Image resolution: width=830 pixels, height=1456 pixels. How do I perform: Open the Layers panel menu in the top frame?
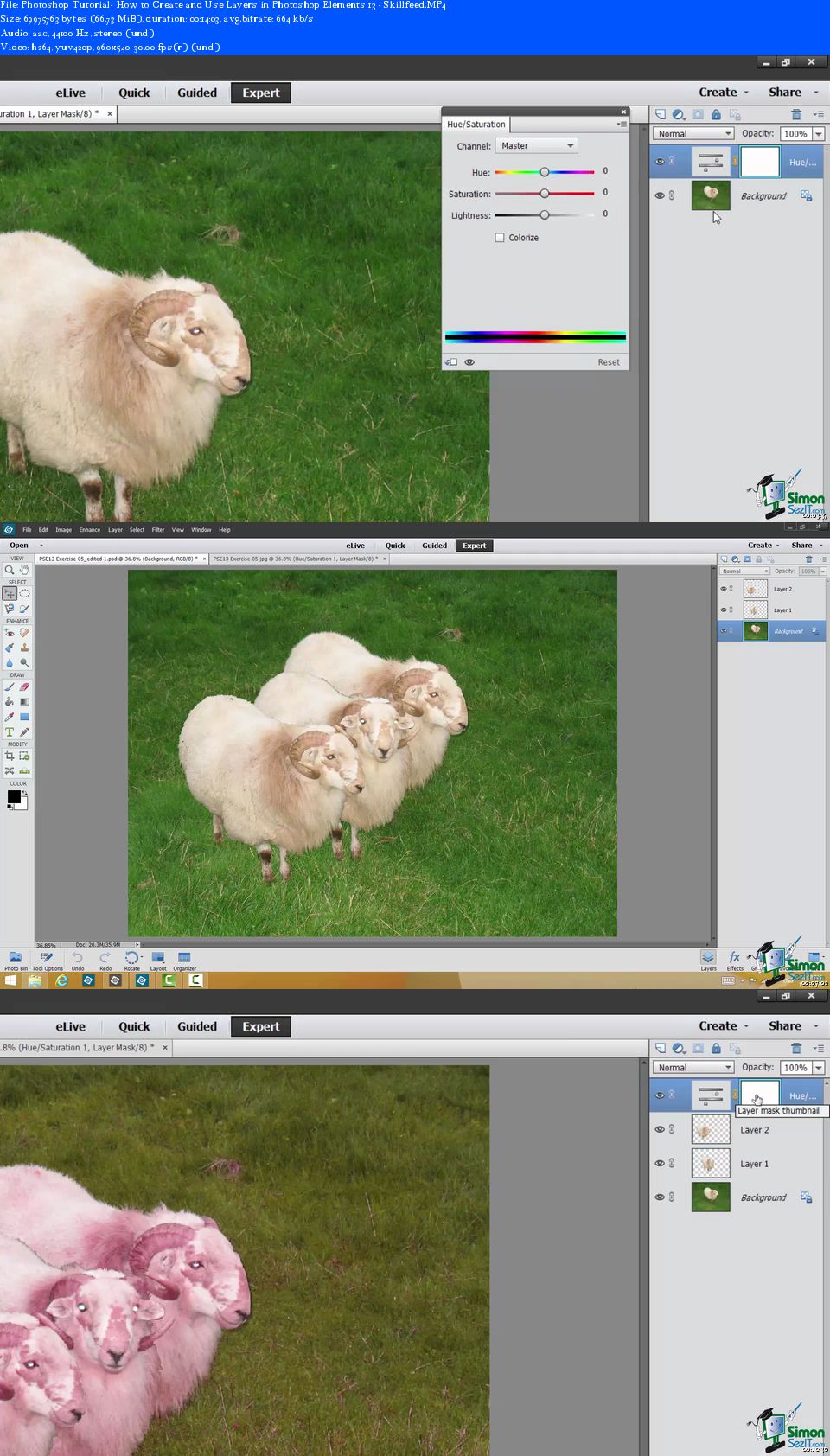818,114
